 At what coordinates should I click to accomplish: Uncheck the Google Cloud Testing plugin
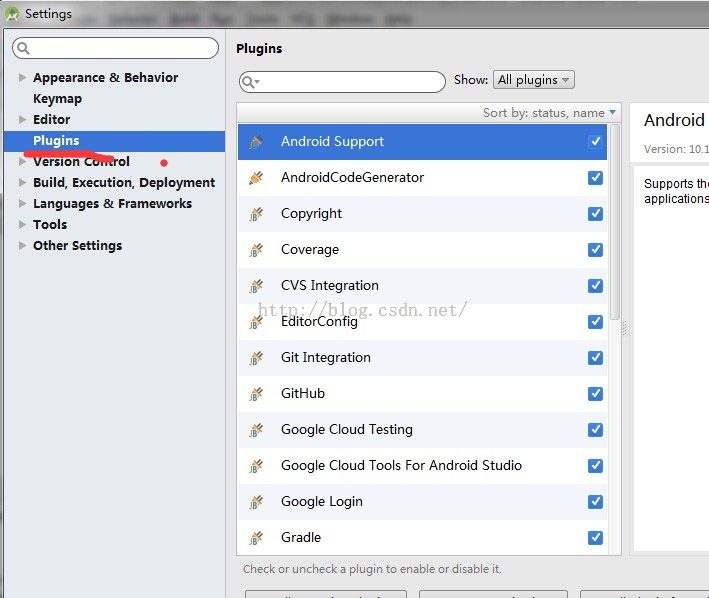coord(596,430)
